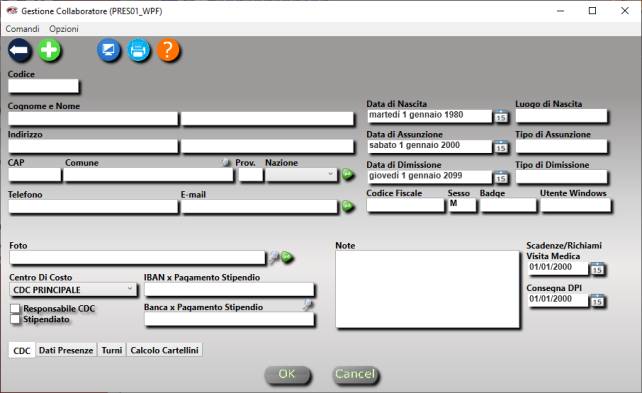Open the Comandi menu
This screenshot has width=642, height=393.
pyautogui.click(x=23, y=29)
